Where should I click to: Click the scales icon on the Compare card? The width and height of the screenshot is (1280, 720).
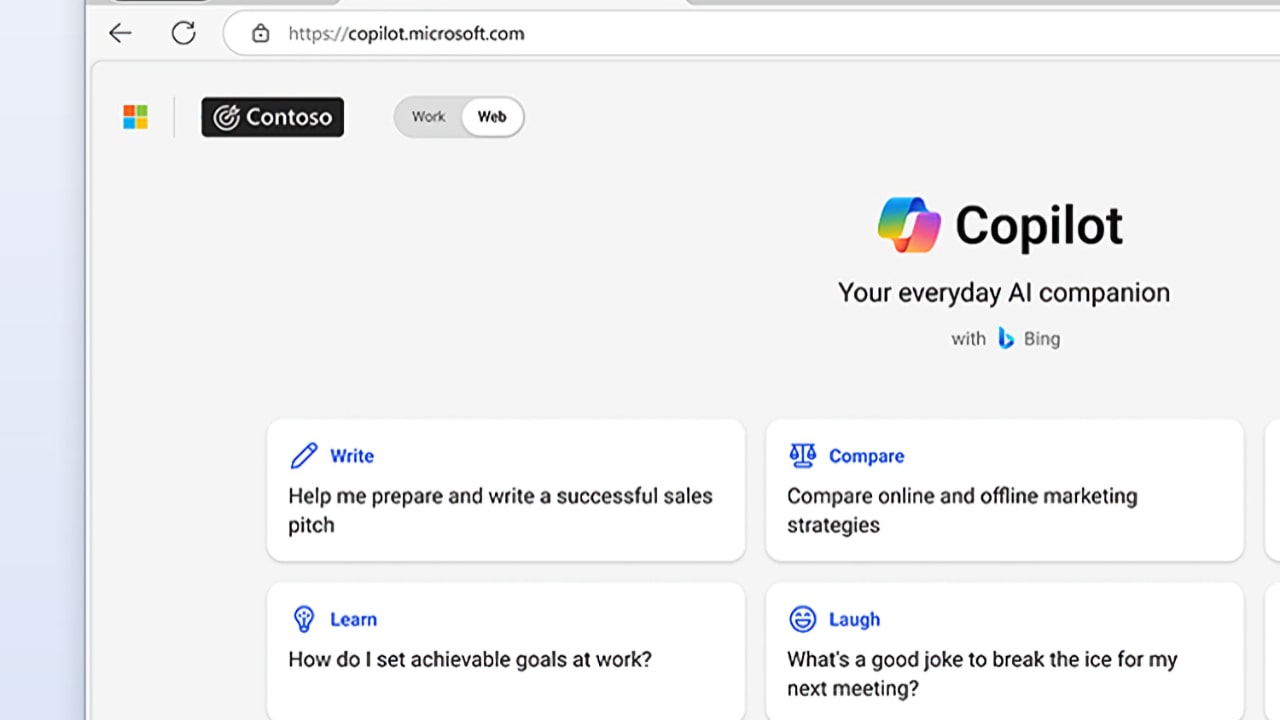click(802, 455)
